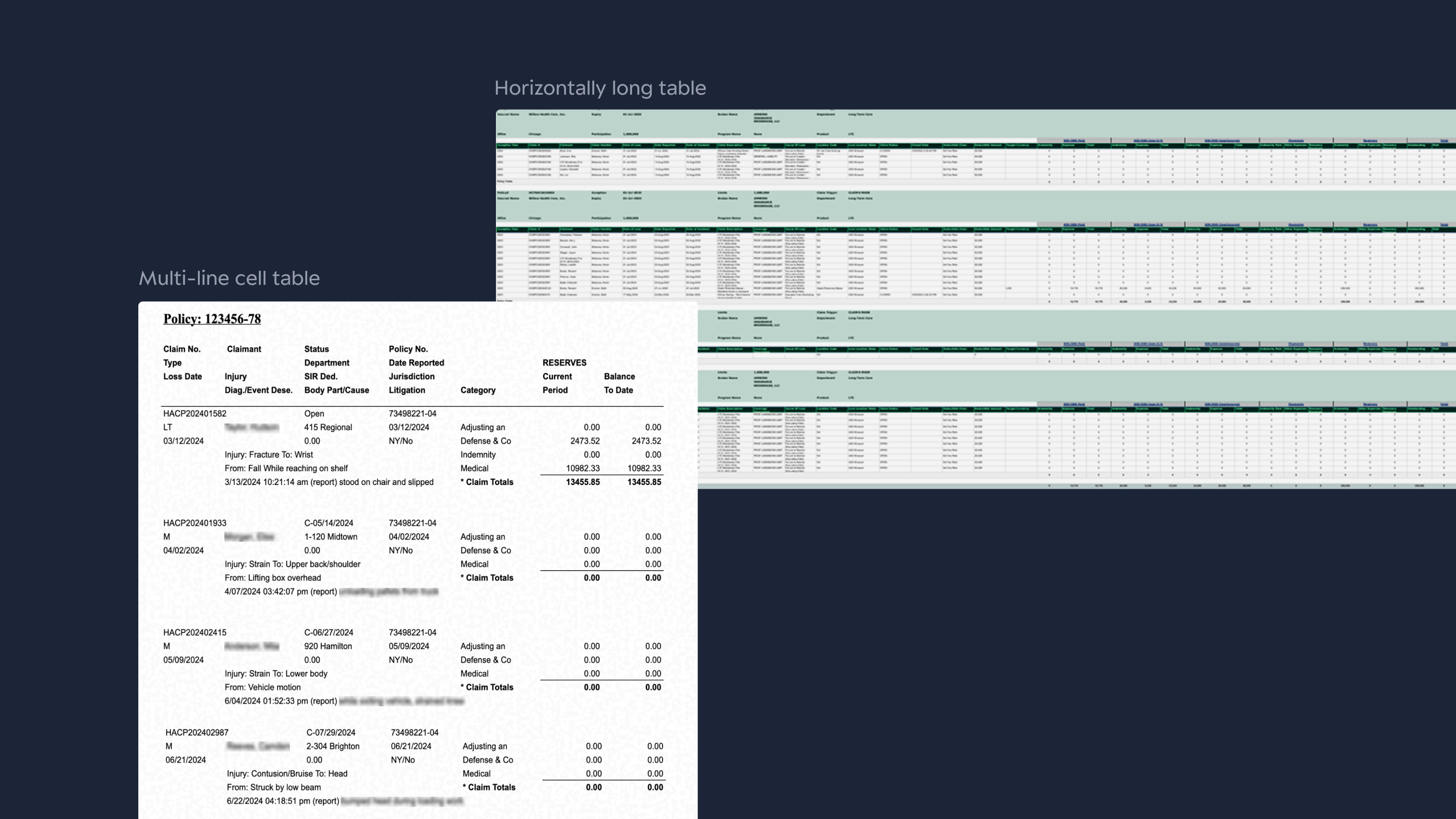
Task: Click the Category column header
Action: click(478, 390)
